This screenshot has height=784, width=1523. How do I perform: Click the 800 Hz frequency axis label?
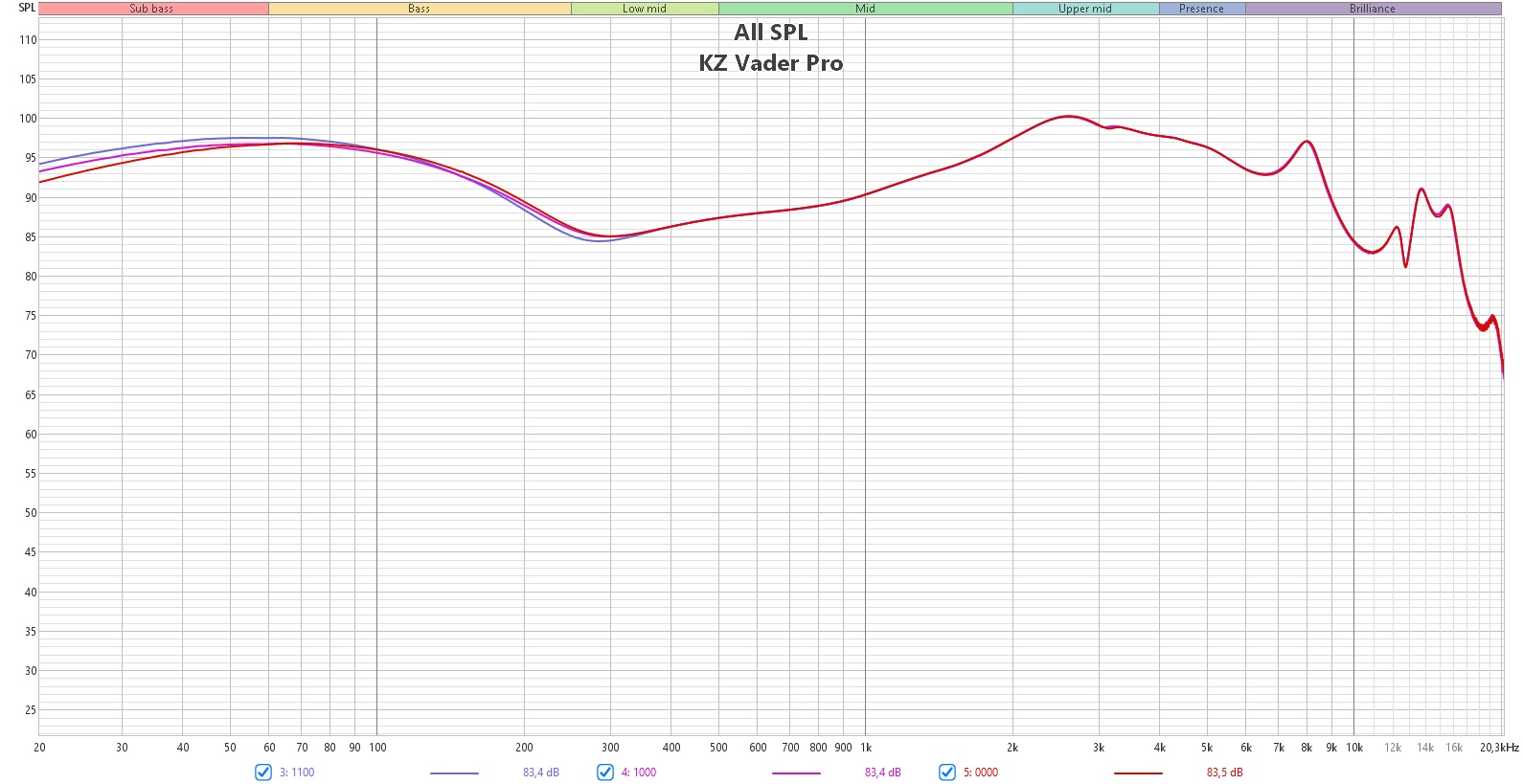point(818,748)
